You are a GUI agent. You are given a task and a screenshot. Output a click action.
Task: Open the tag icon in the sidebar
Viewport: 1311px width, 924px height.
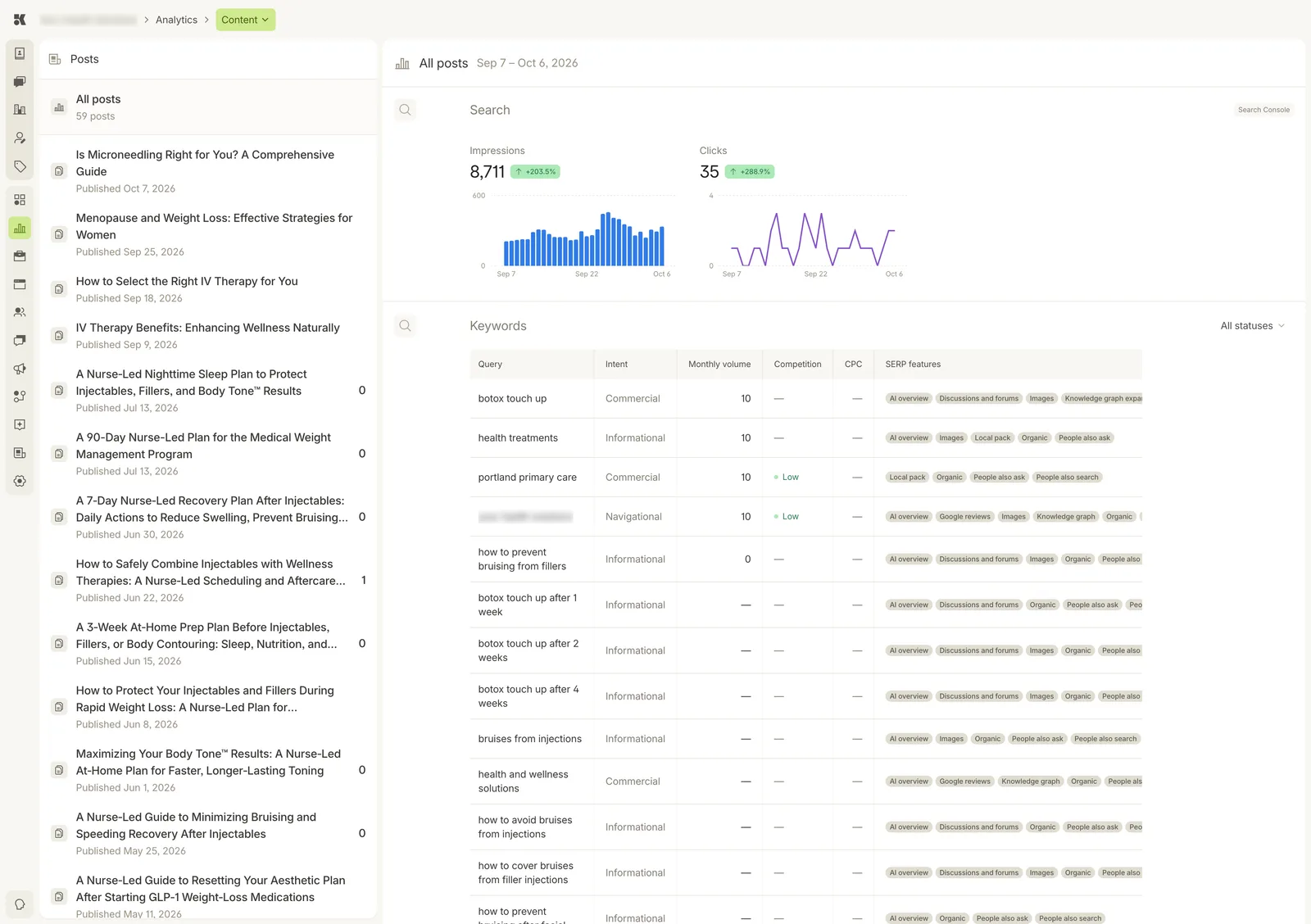pyautogui.click(x=20, y=166)
